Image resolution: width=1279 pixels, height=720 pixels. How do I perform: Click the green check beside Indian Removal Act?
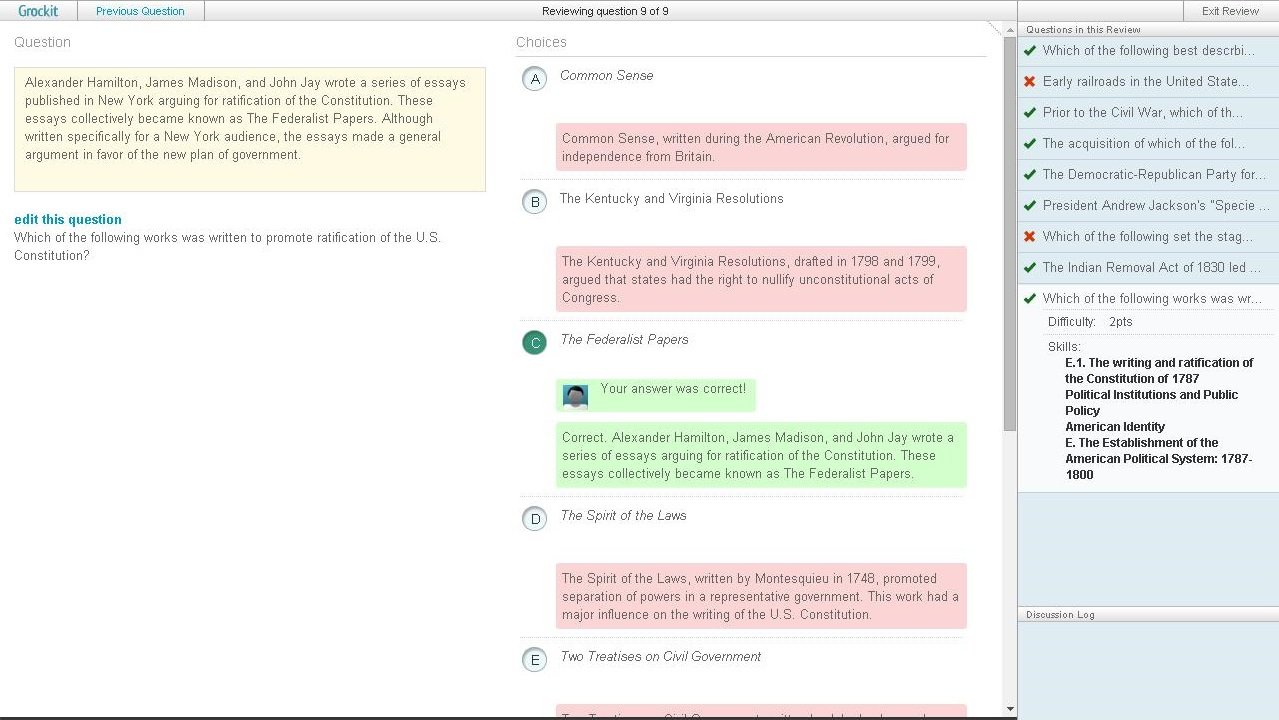(x=1030, y=267)
